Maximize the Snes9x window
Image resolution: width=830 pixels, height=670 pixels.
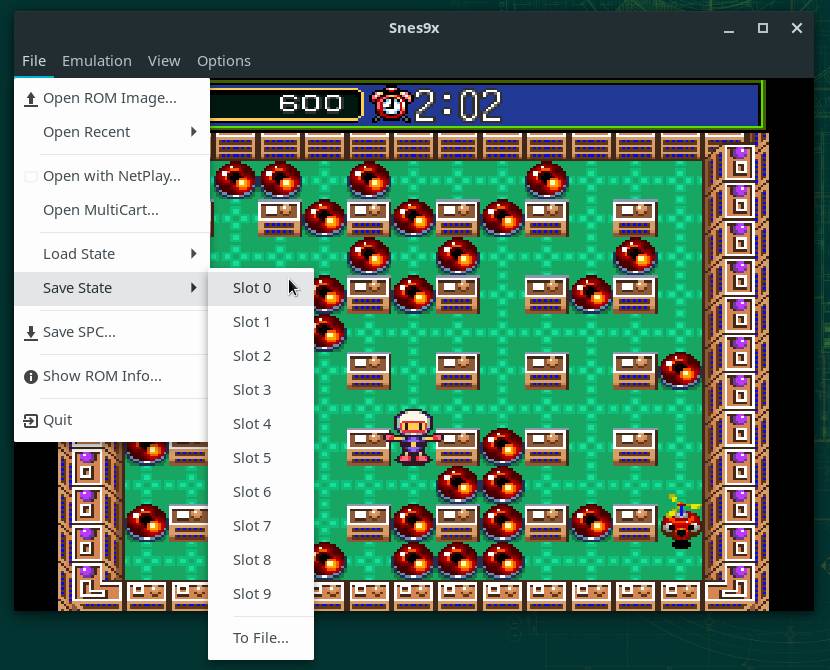pos(763,28)
